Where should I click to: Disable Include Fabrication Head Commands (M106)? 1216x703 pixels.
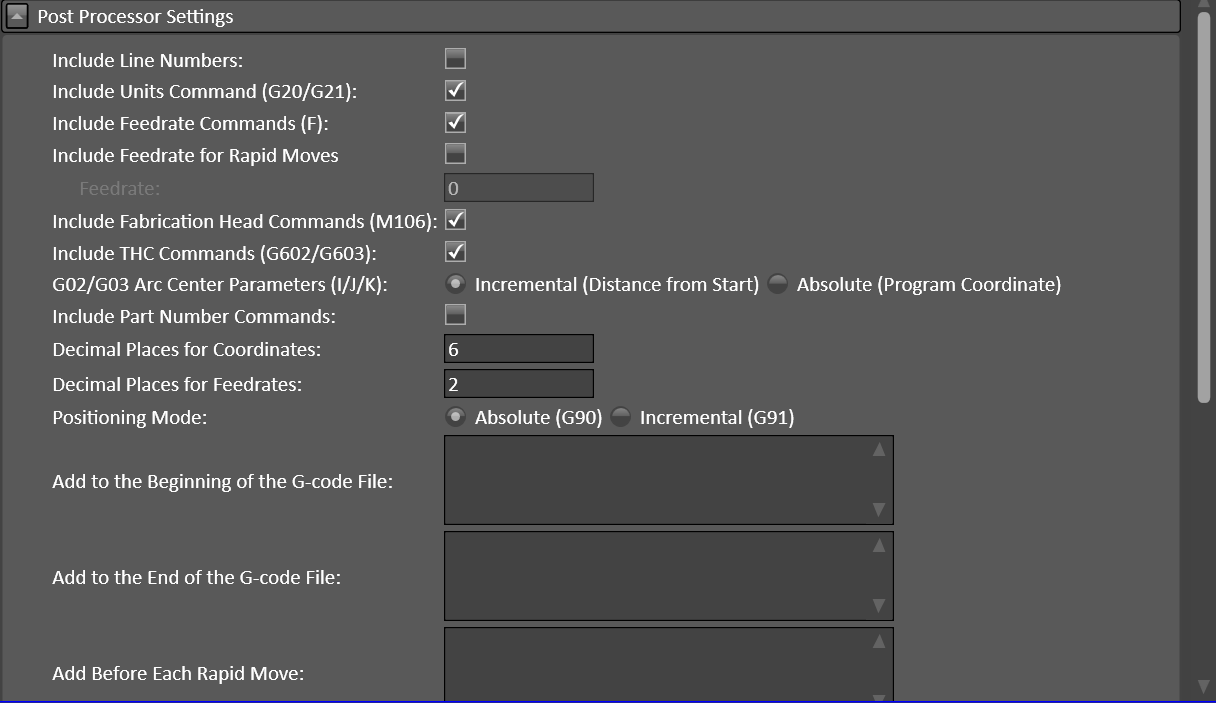(455, 219)
